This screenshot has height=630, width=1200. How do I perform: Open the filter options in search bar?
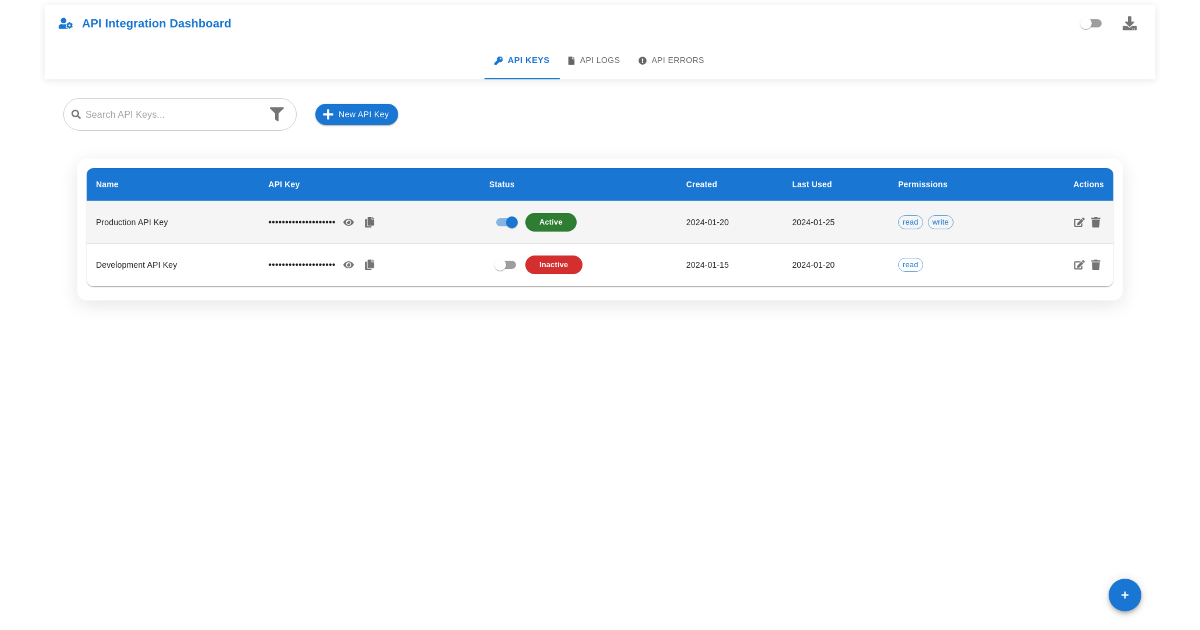(x=277, y=114)
